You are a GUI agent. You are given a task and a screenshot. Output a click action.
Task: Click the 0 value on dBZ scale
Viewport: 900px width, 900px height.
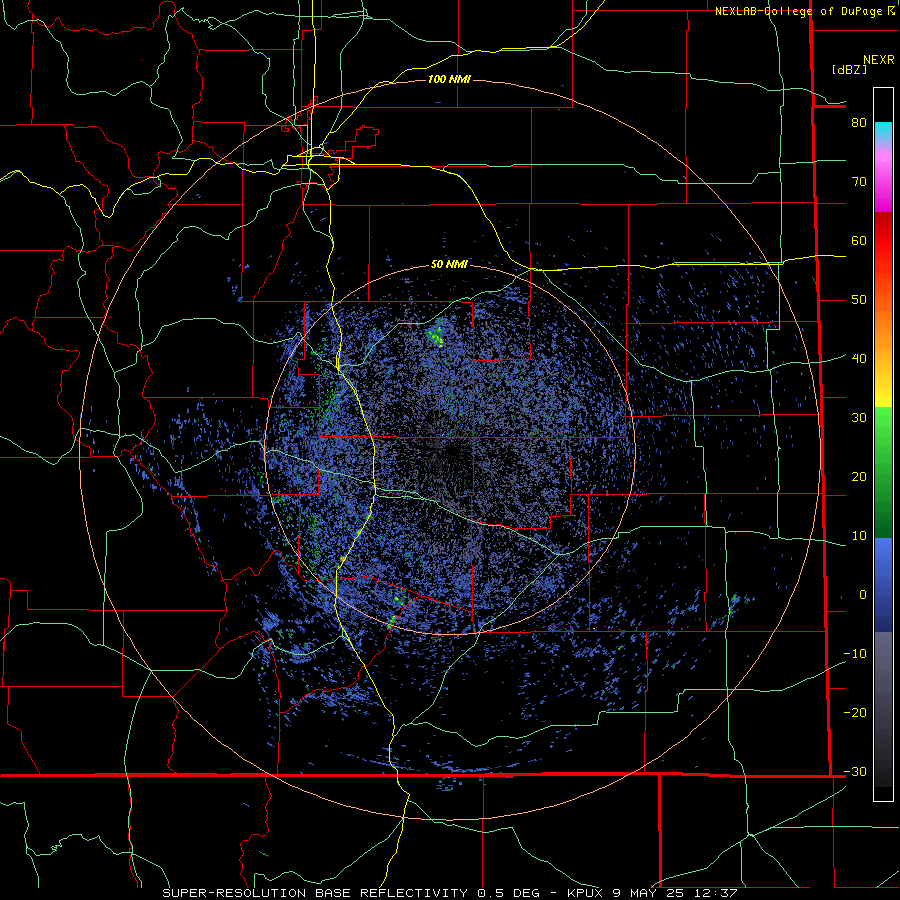point(863,595)
